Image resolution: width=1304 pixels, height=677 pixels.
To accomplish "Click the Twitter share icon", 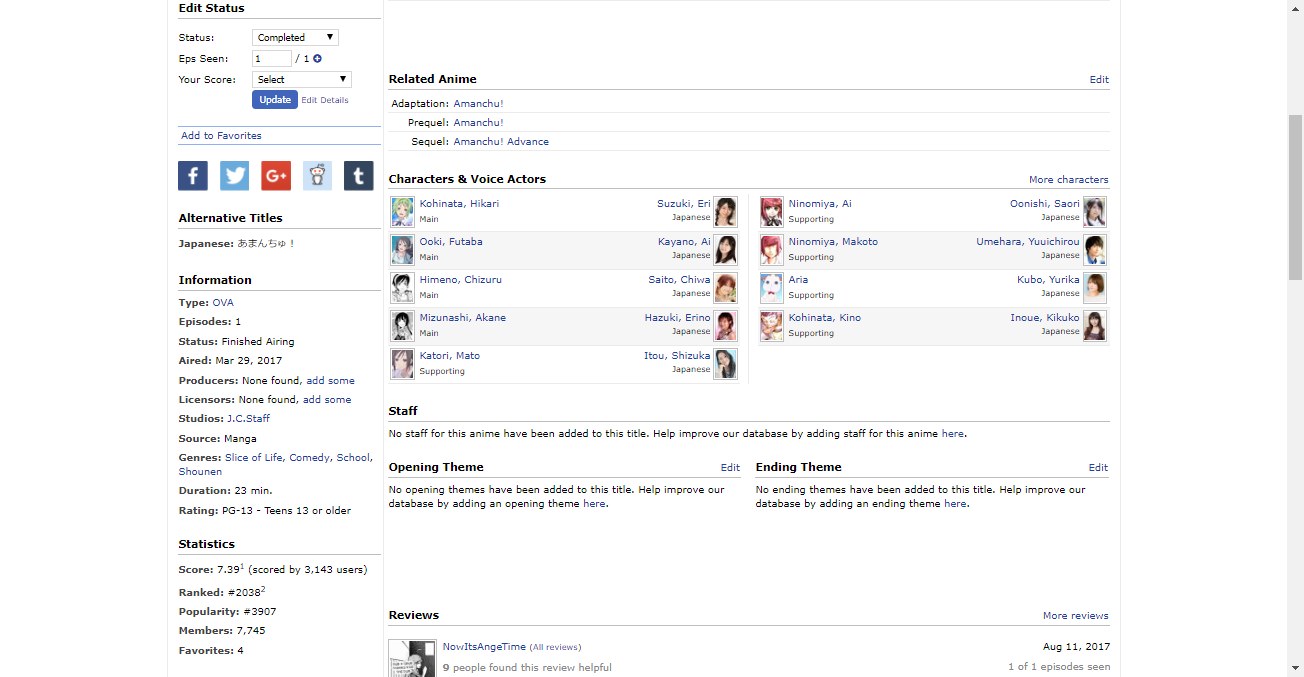I will coord(234,176).
